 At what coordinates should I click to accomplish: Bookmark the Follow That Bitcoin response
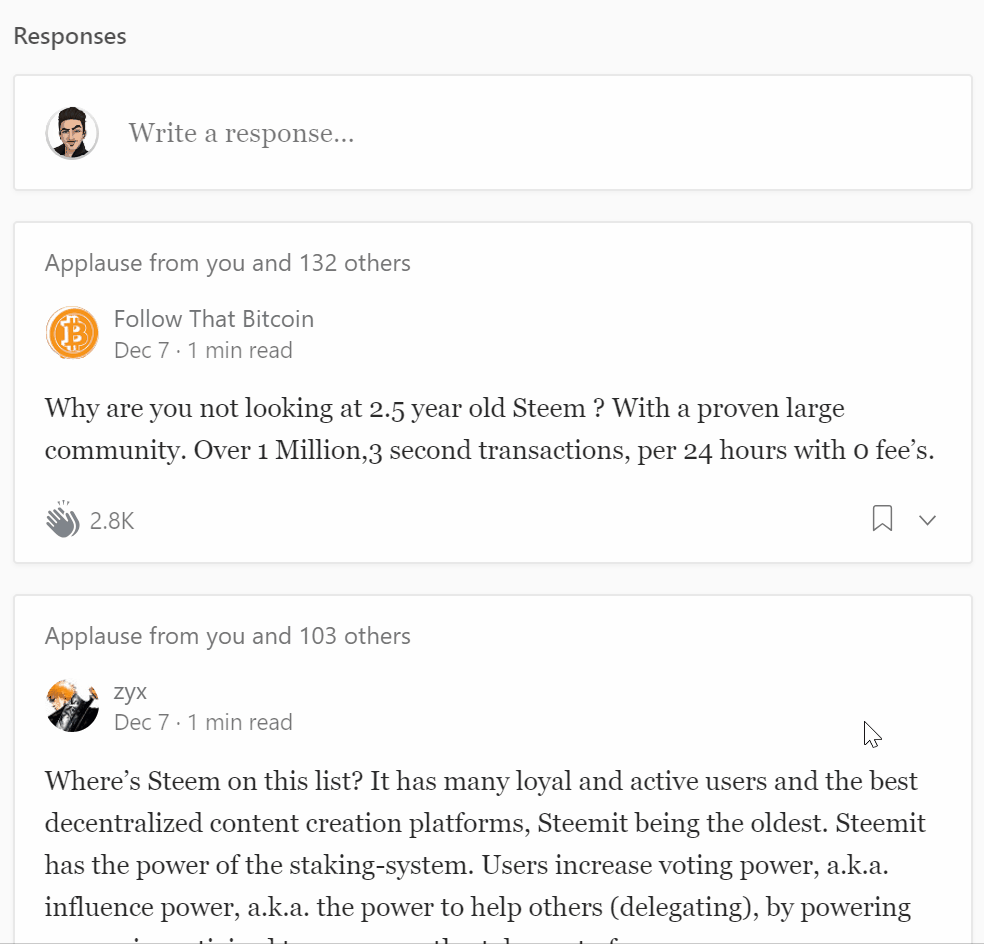(882, 519)
